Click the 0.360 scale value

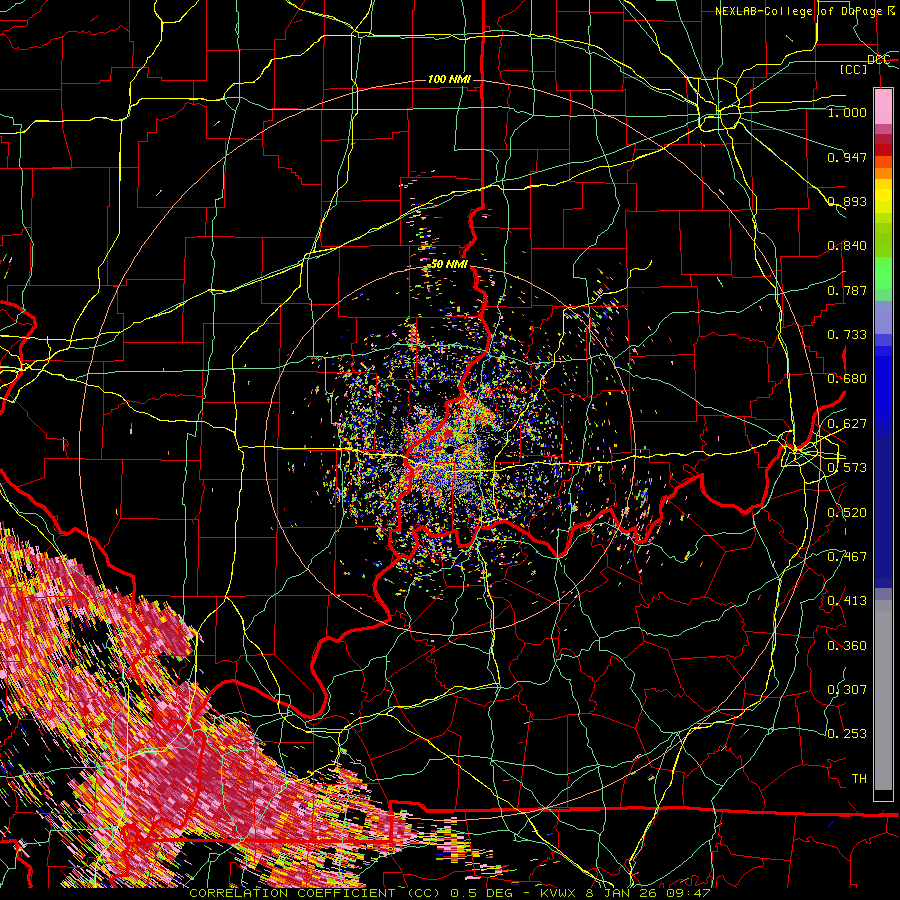[847, 646]
